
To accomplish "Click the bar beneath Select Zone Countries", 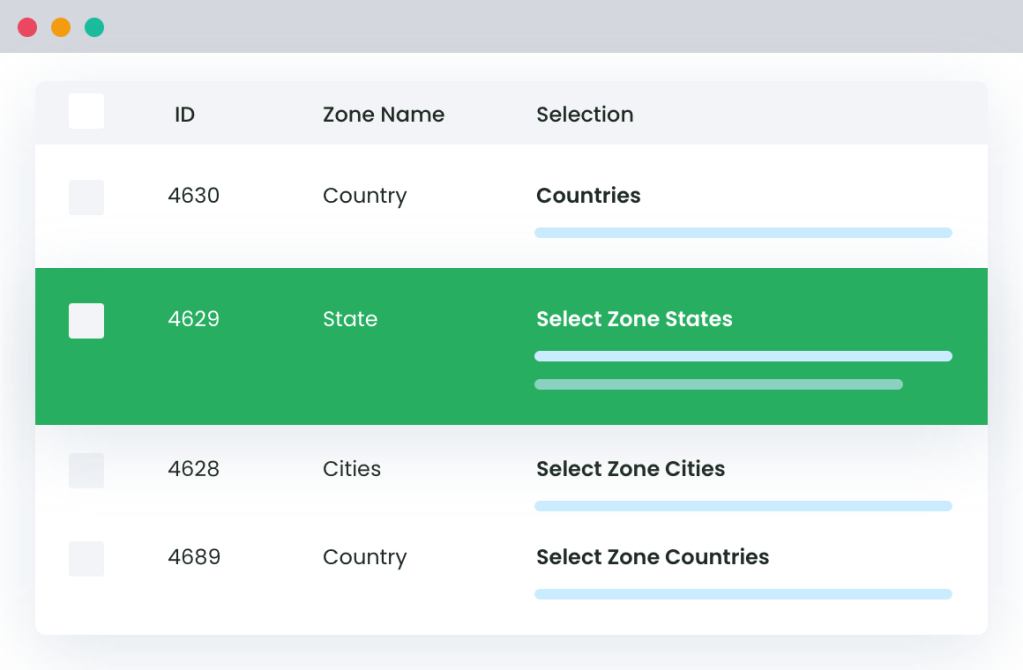I will (743, 594).
